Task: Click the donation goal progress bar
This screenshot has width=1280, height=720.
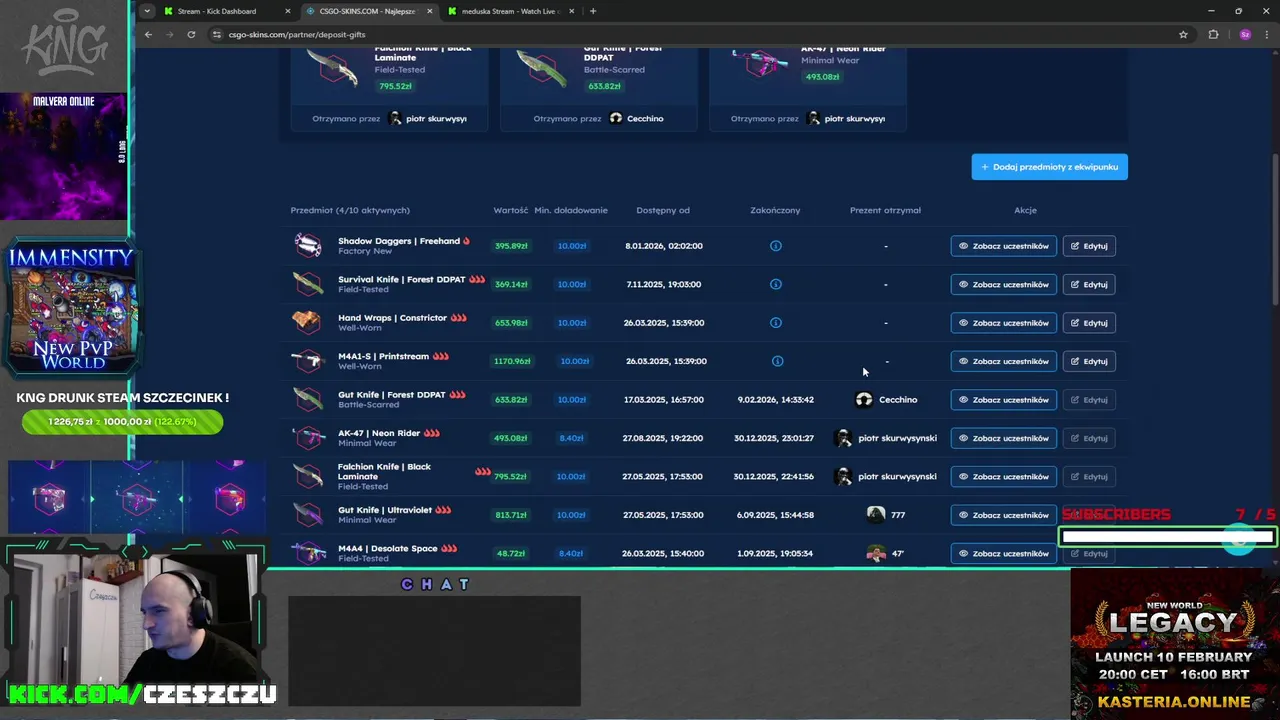Action: 122,422
